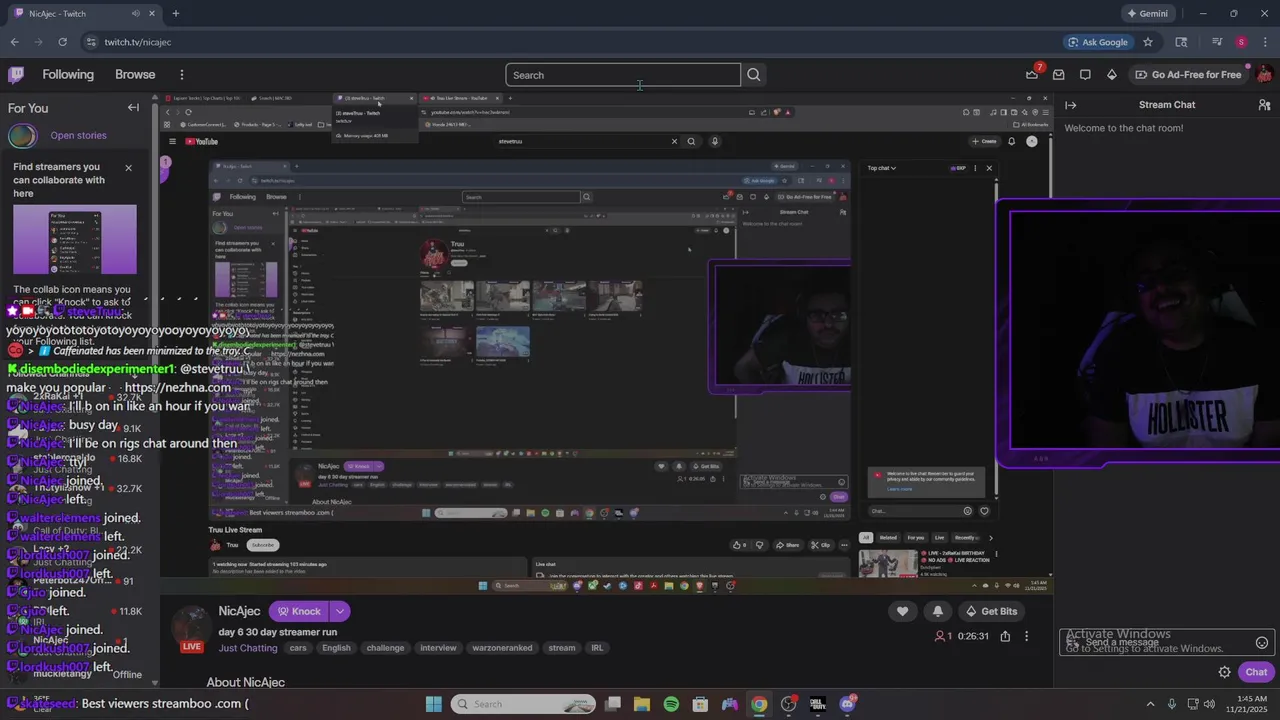The image size is (1280, 720).
Task: Open NicAjec channel name link
Action: pyautogui.click(x=239, y=611)
